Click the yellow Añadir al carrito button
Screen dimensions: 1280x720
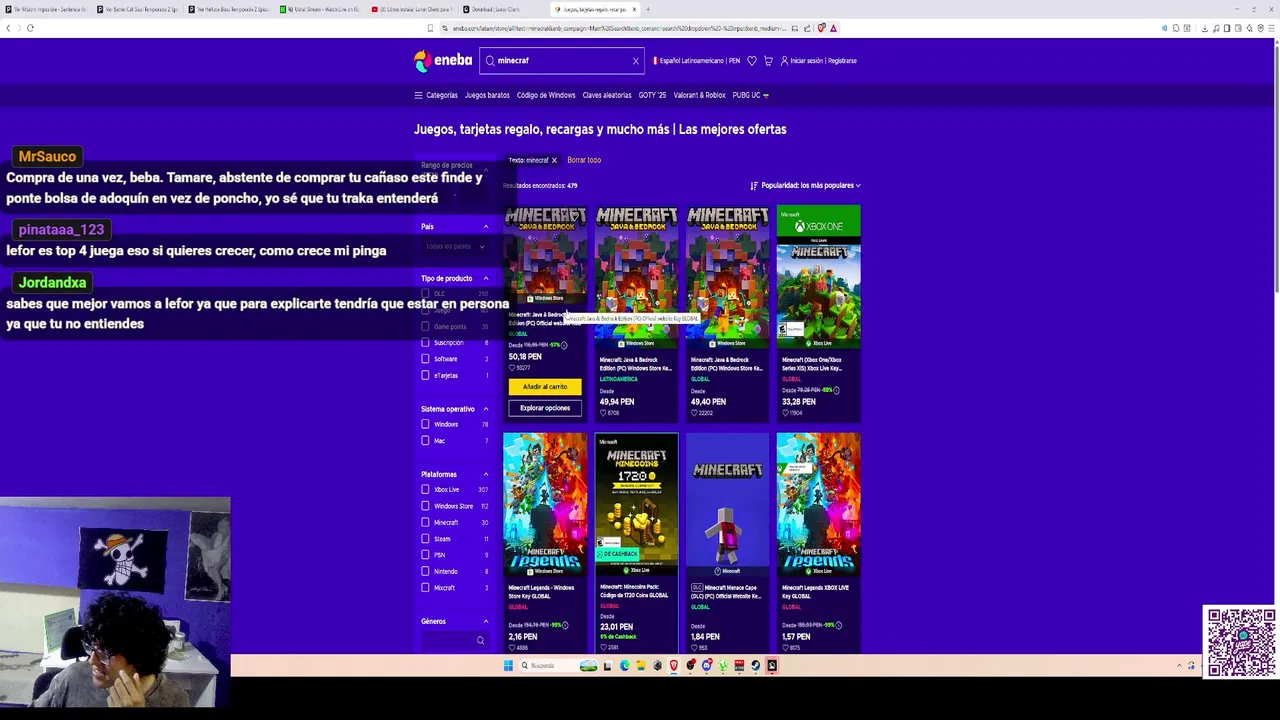[x=545, y=387]
